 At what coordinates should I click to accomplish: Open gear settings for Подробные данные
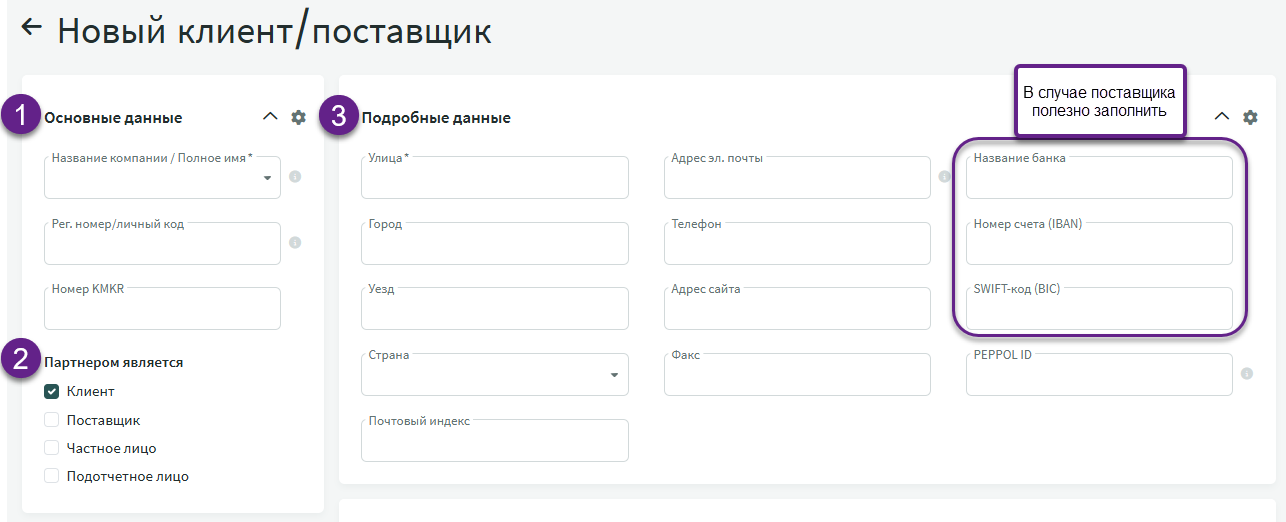1250,117
